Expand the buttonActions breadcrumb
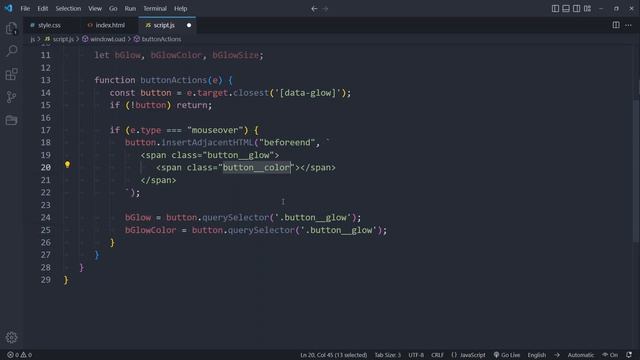This screenshot has width=640, height=360. 161,39
